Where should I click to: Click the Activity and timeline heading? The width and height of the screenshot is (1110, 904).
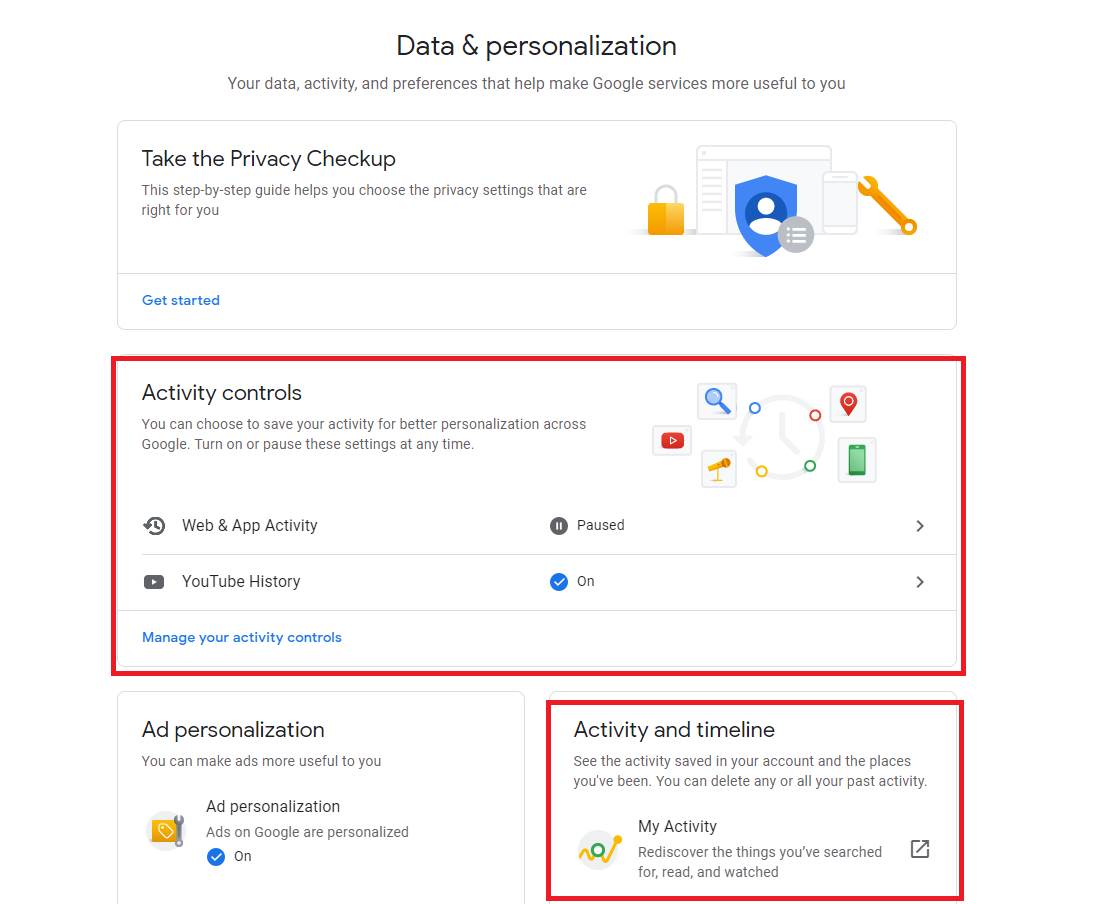click(x=674, y=730)
